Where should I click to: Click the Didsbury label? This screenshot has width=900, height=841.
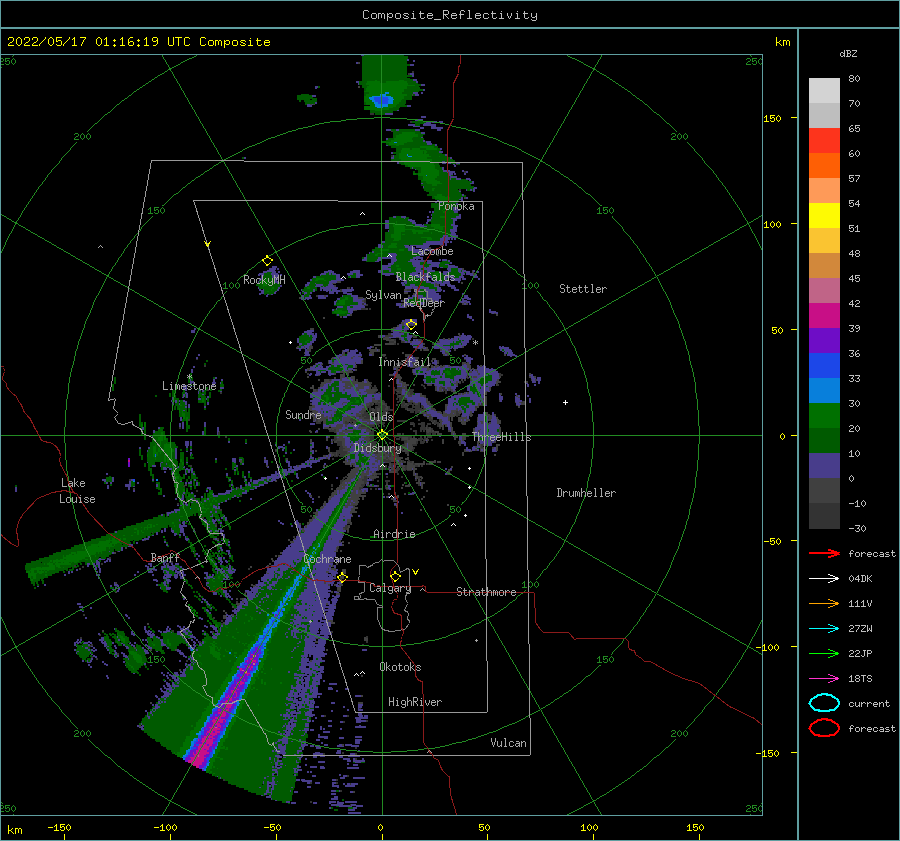point(377,448)
